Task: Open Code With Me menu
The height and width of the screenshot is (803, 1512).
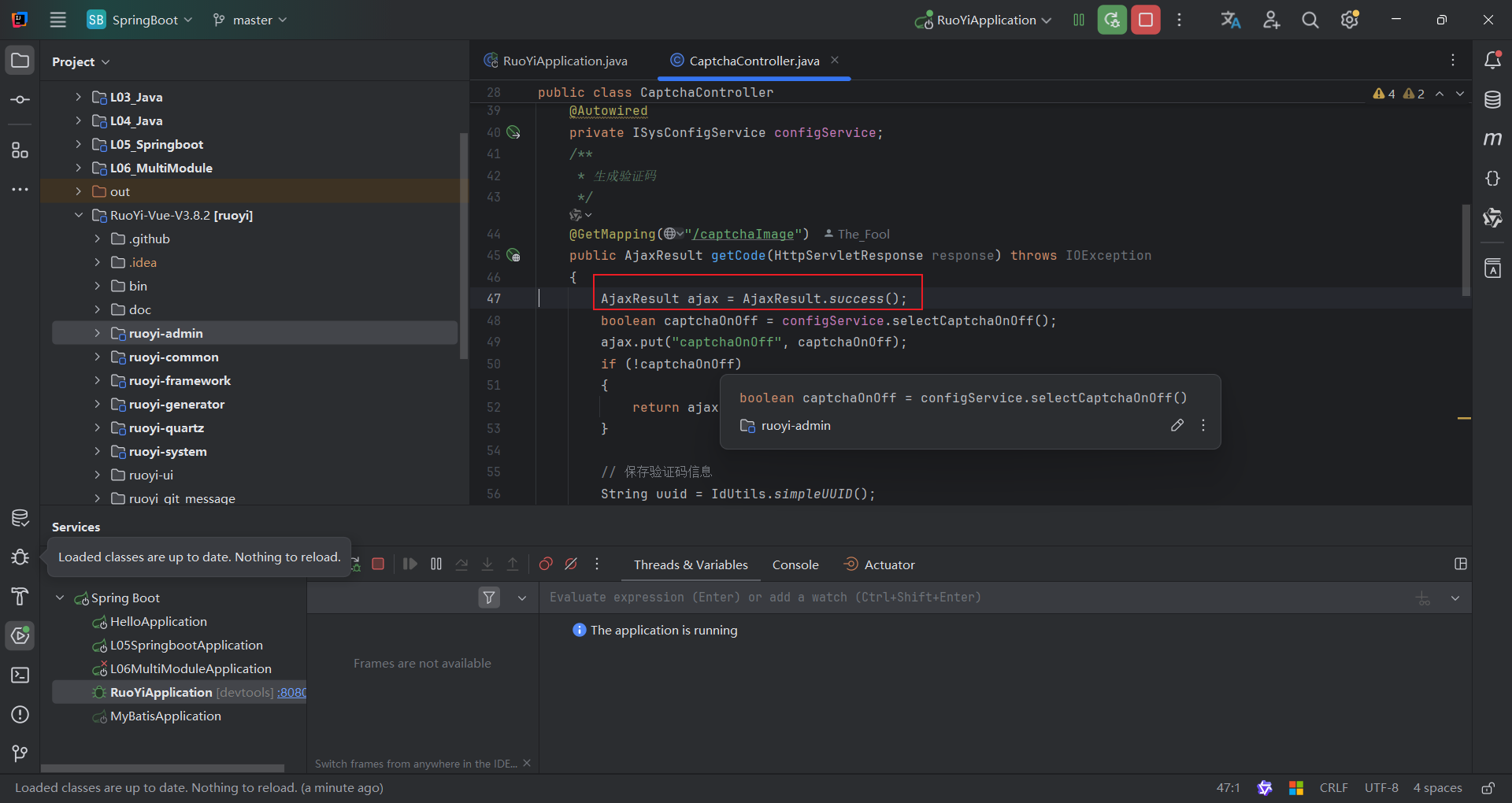Action: point(1271,20)
